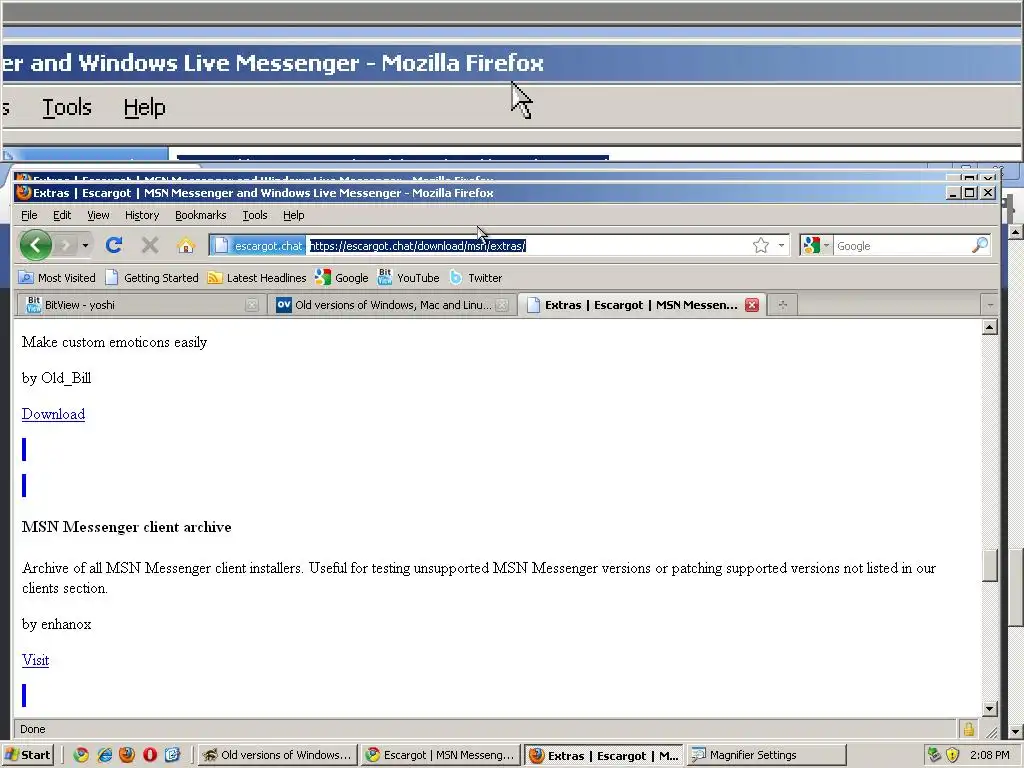Click the page vertical scrollbar thumb
1024x768 pixels.
[990, 565]
